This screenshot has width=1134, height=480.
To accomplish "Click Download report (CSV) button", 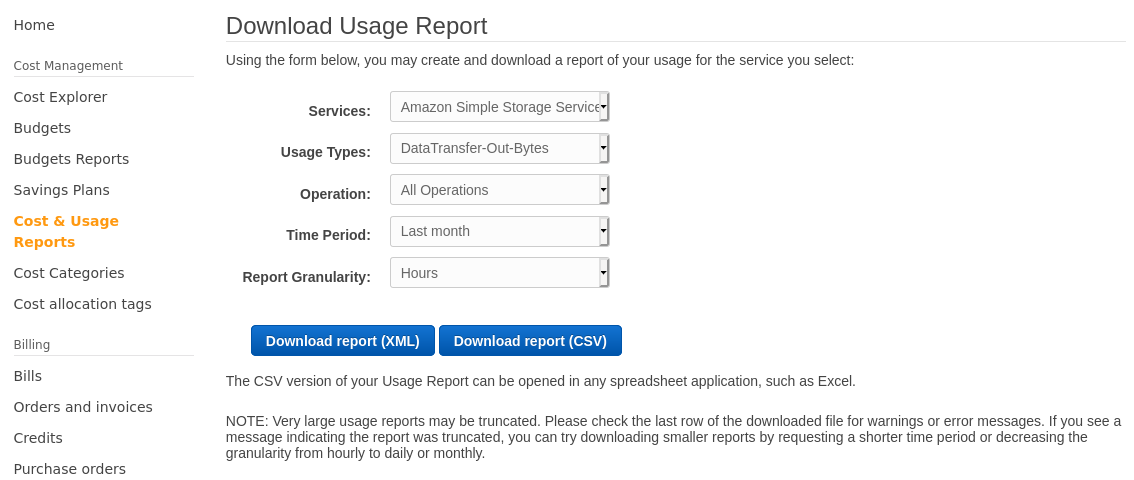I will (530, 340).
